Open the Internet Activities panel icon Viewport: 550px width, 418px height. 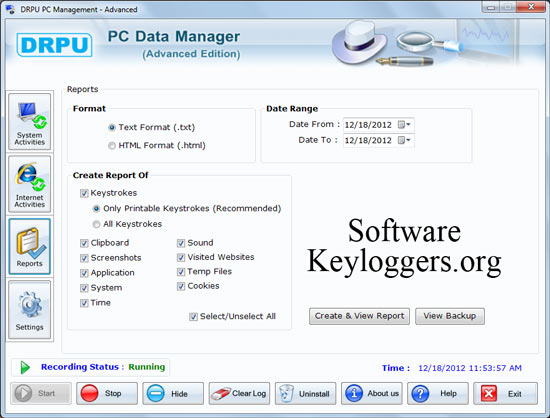(x=30, y=177)
